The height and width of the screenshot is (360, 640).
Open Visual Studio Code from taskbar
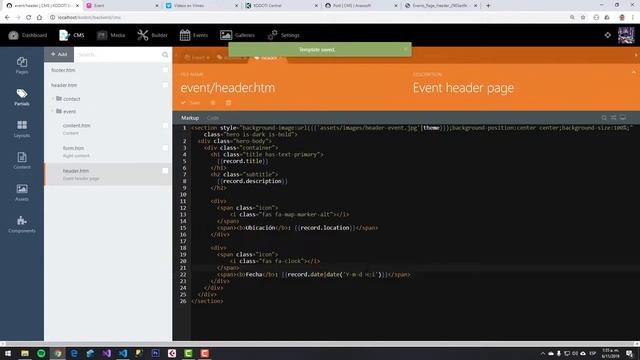pos(123,353)
